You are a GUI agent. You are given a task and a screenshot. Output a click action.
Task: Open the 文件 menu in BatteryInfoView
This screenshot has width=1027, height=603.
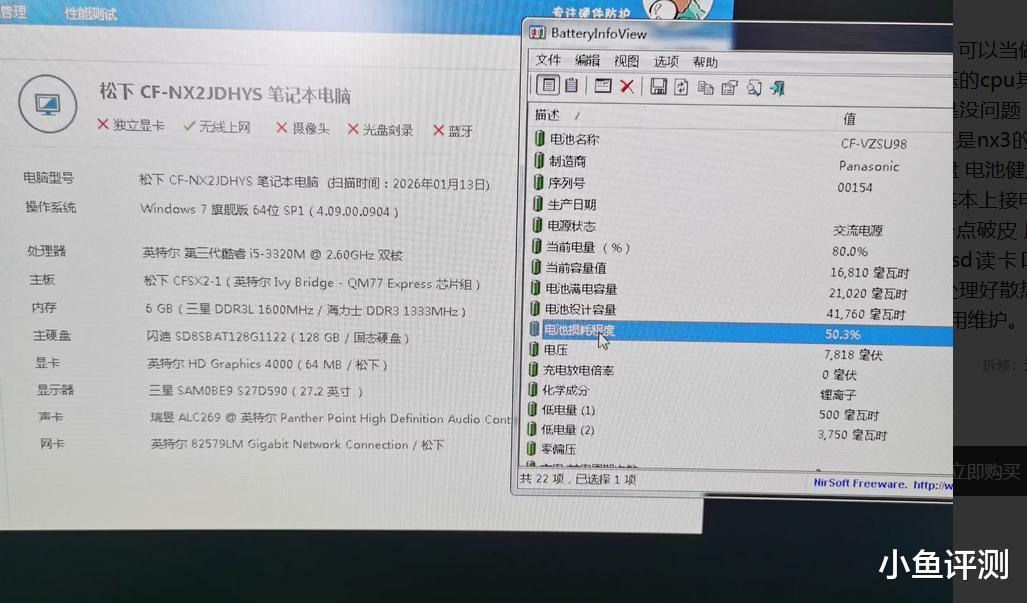click(548, 60)
